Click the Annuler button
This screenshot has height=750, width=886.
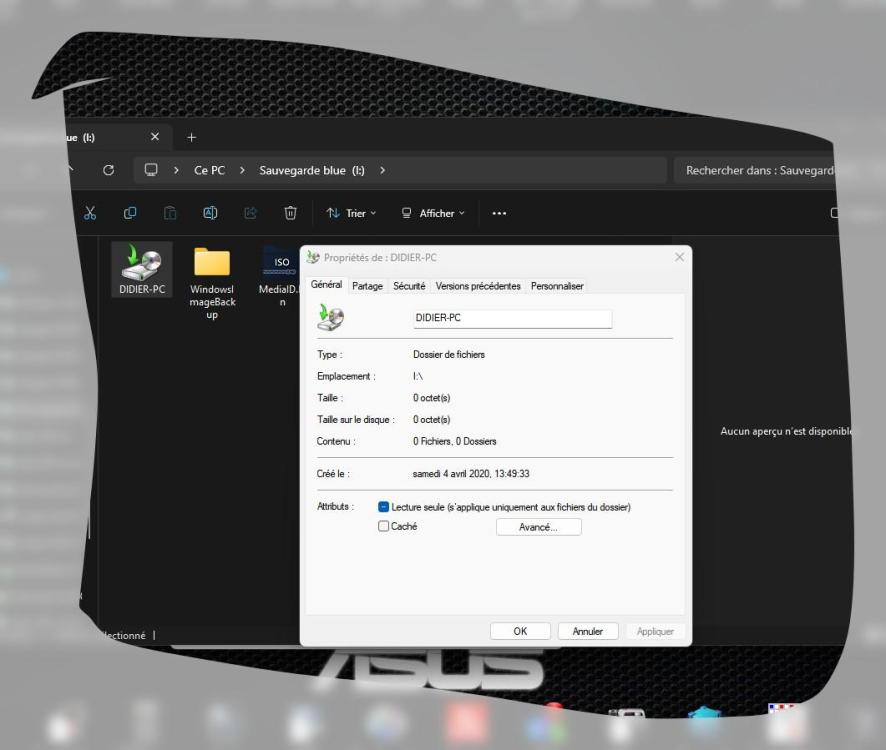tap(587, 631)
